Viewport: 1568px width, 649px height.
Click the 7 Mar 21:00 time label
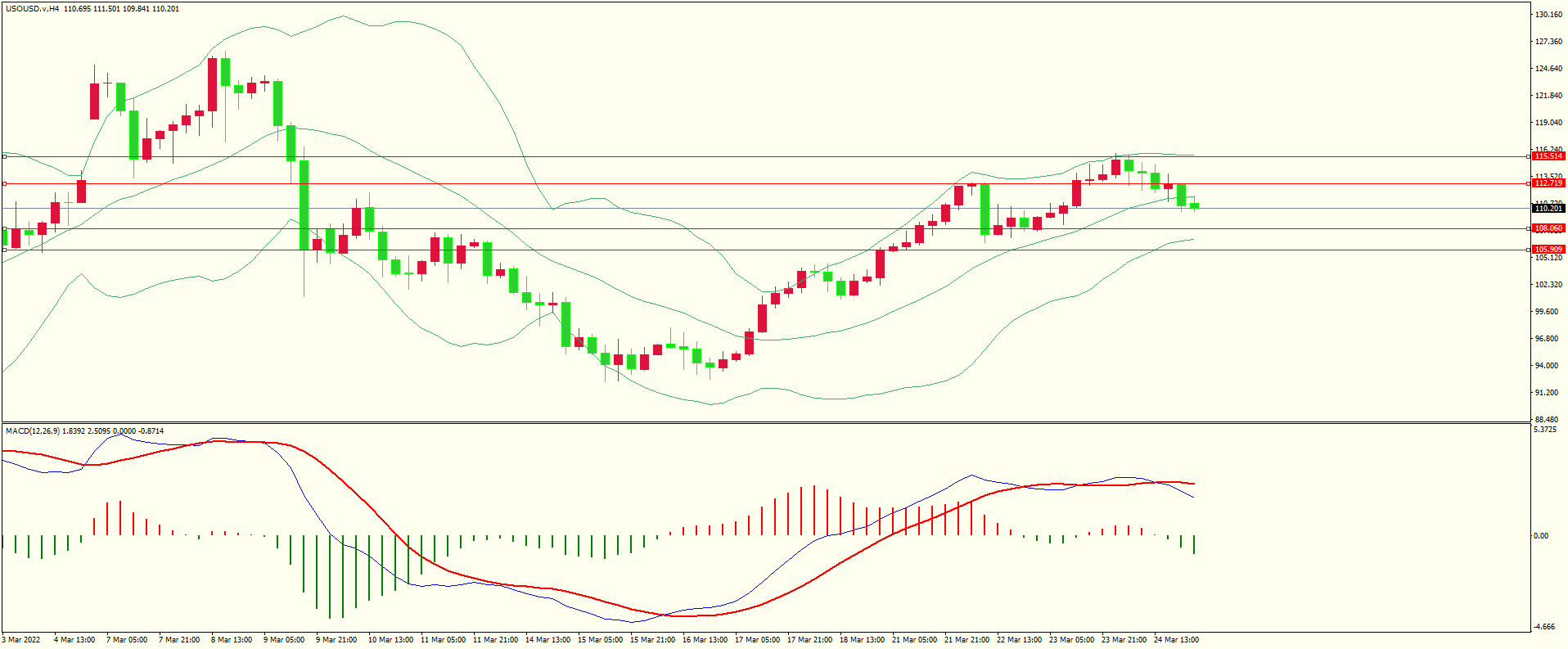coord(179,640)
